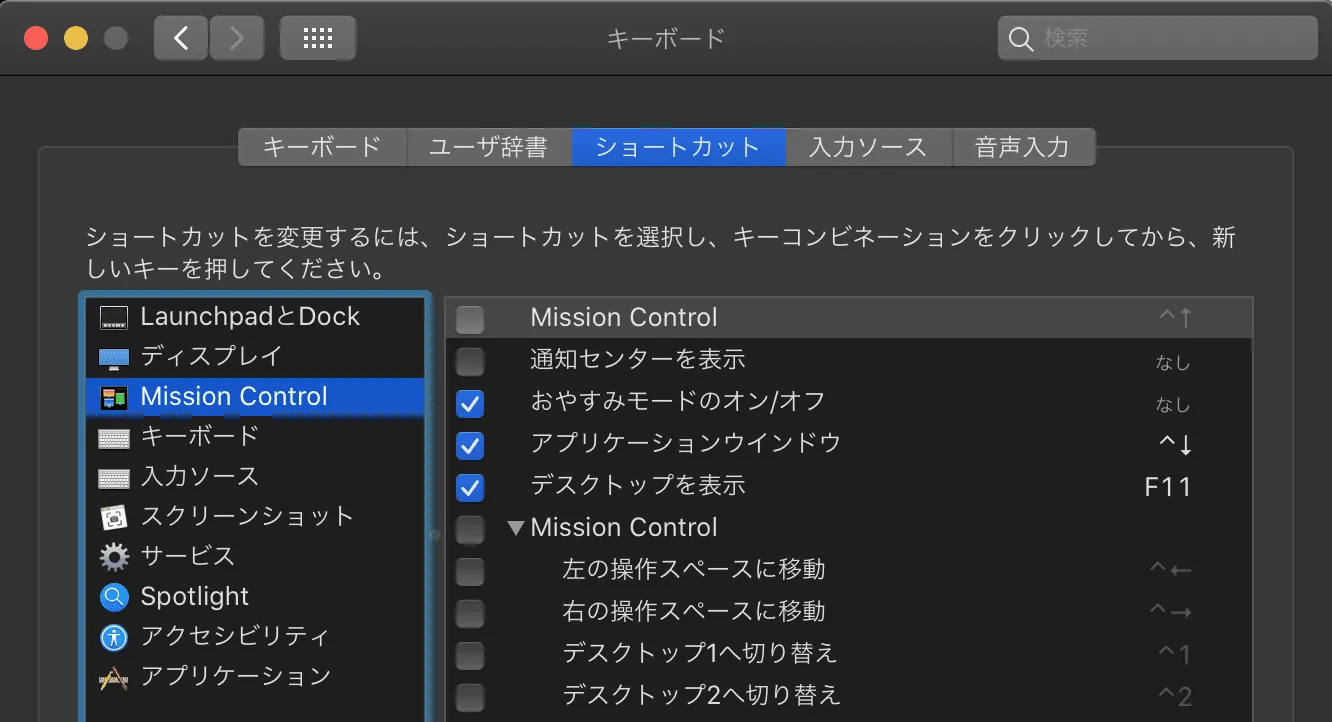Turn on 左の操作スペースに移動 checkbox
Screen dimensions: 1332x722
(470, 571)
